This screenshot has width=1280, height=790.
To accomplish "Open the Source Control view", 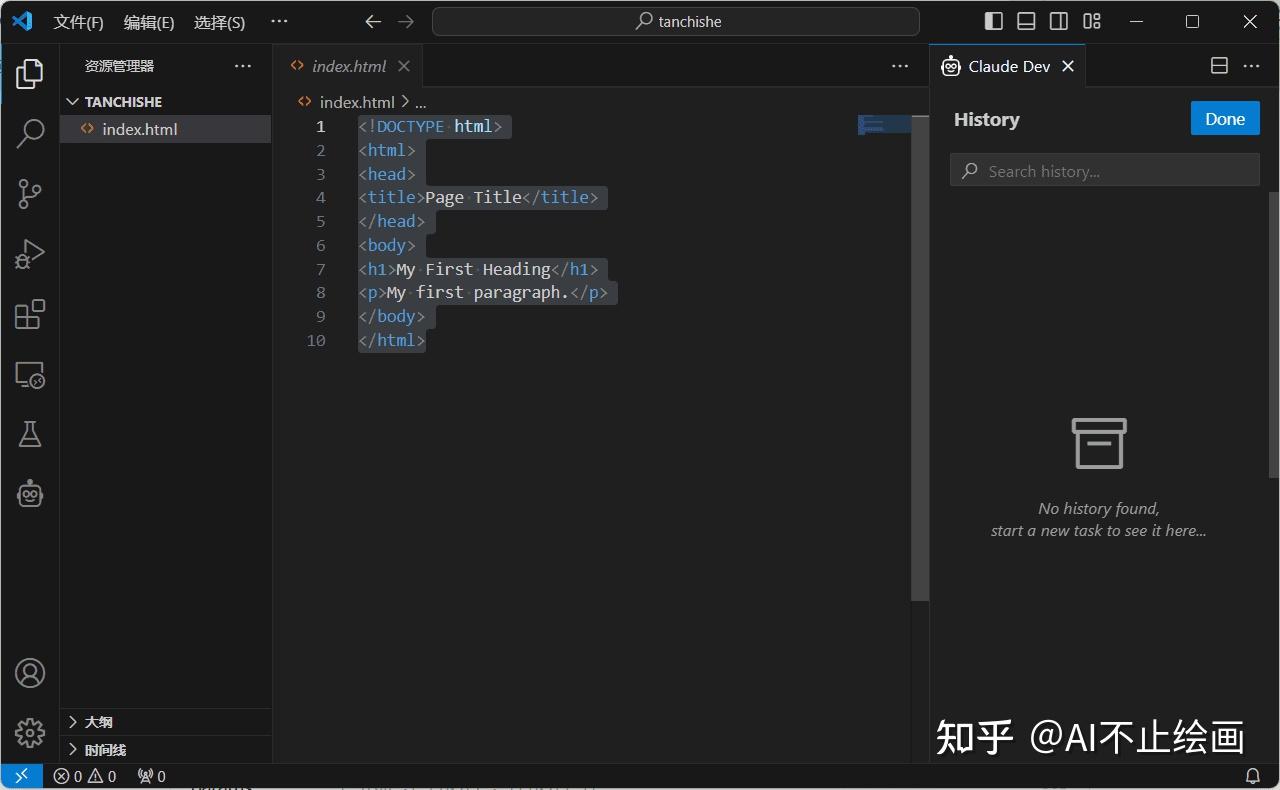I will click(x=30, y=194).
